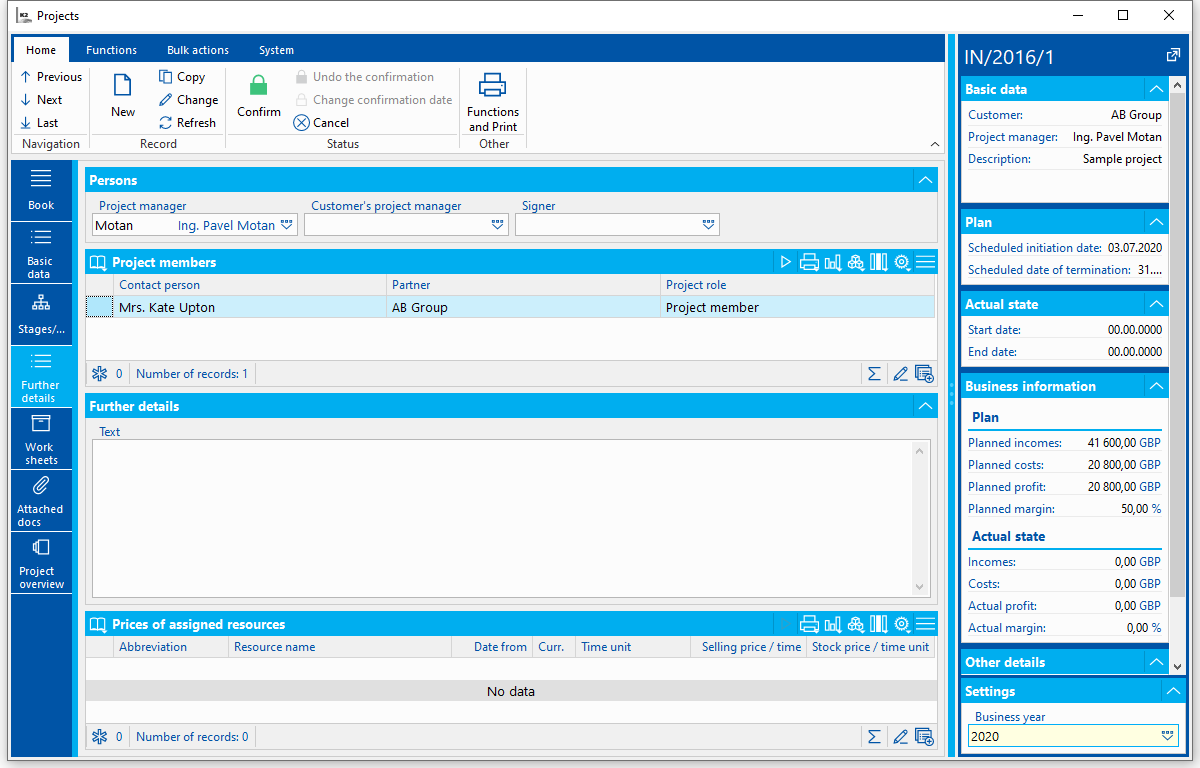1200x768 pixels.
Task: Open the Book sidebar view
Action: pos(41,190)
